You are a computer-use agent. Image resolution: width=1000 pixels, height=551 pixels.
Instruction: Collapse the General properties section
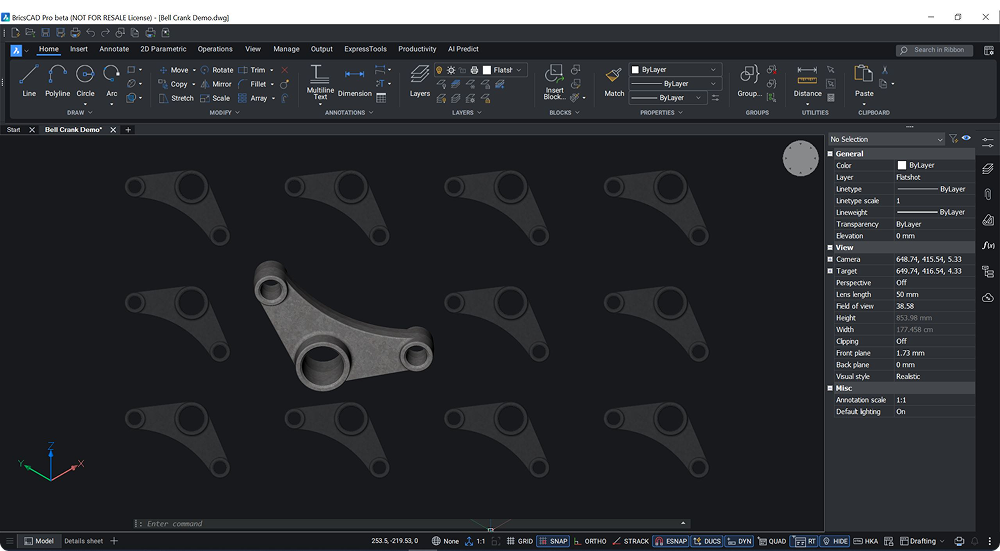coord(830,154)
